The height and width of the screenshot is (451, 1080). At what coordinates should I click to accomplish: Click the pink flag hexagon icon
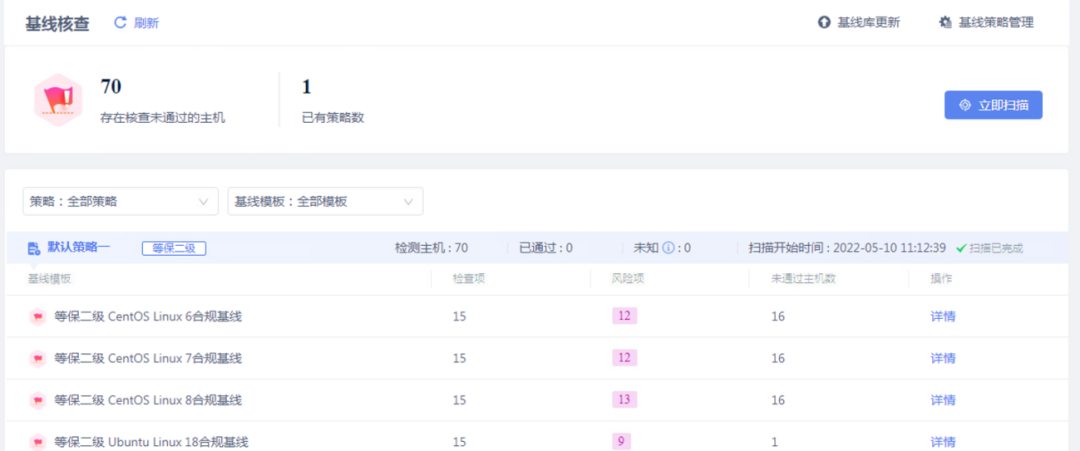point(57,99)
